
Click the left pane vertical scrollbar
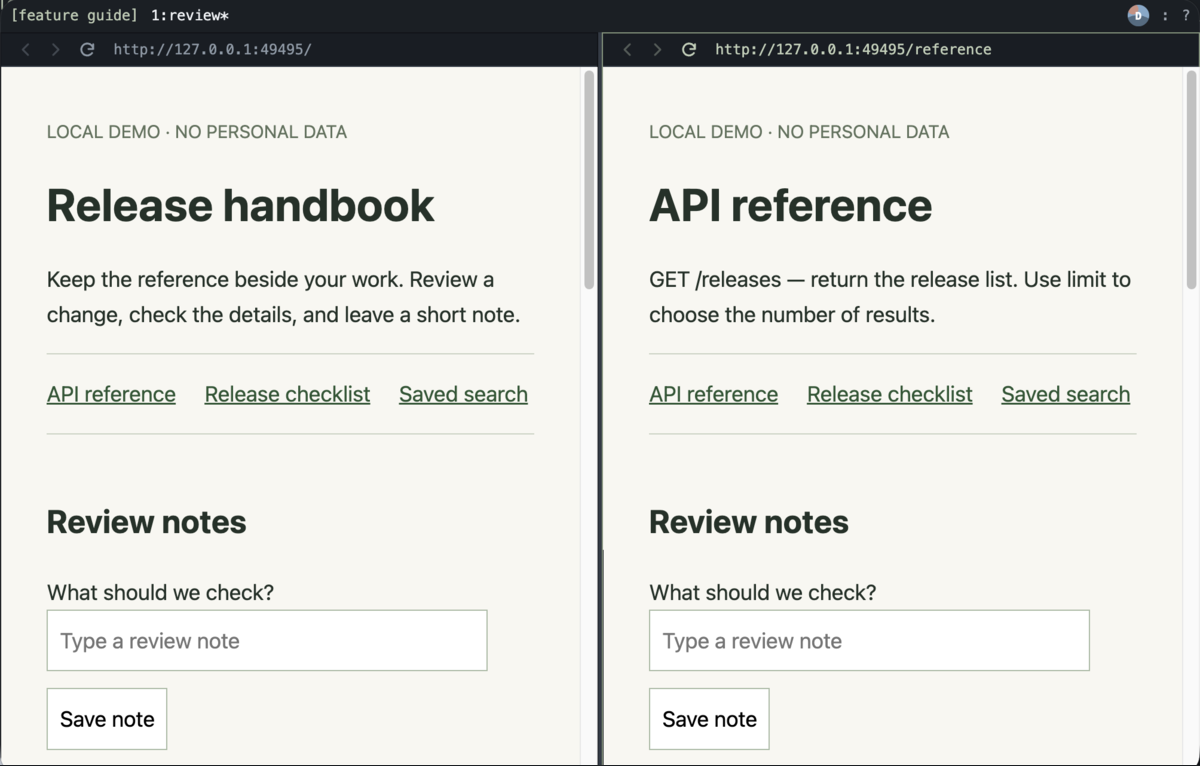589,180
